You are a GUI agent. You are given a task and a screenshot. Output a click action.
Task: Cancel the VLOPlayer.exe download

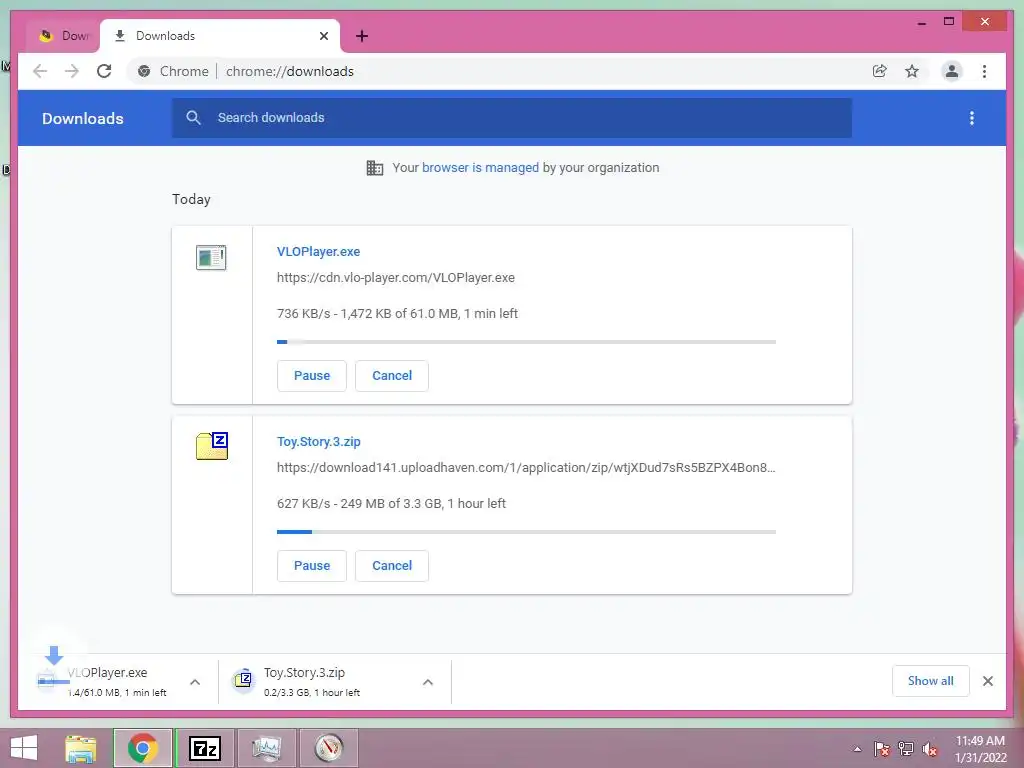click(x=392, y=376)
